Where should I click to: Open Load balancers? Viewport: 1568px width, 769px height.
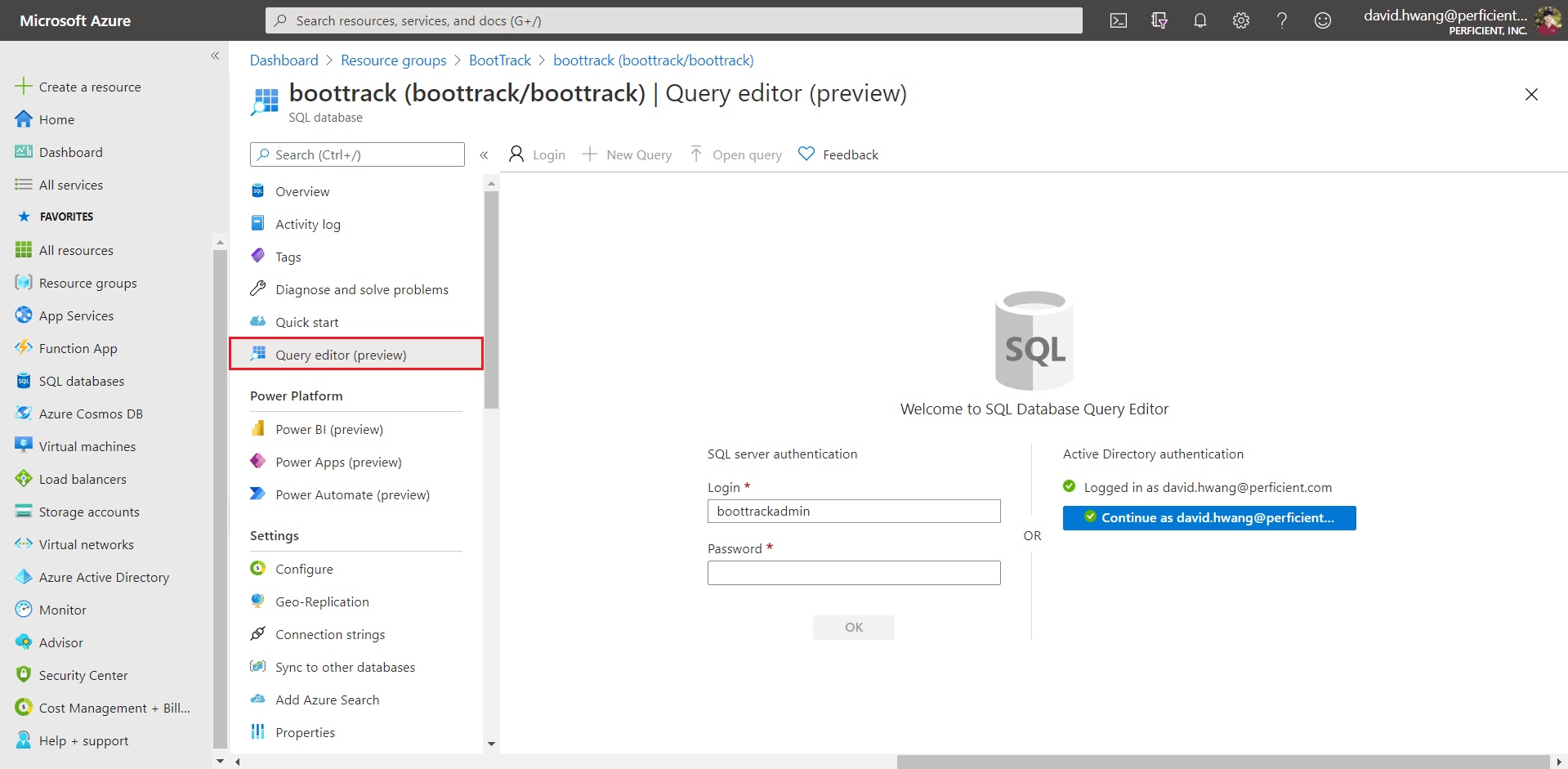[83, 479]
